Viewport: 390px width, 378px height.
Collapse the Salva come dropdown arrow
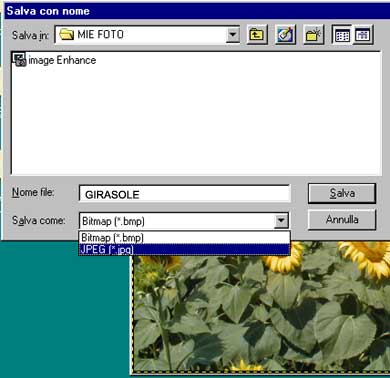click(x=281, y=221)
